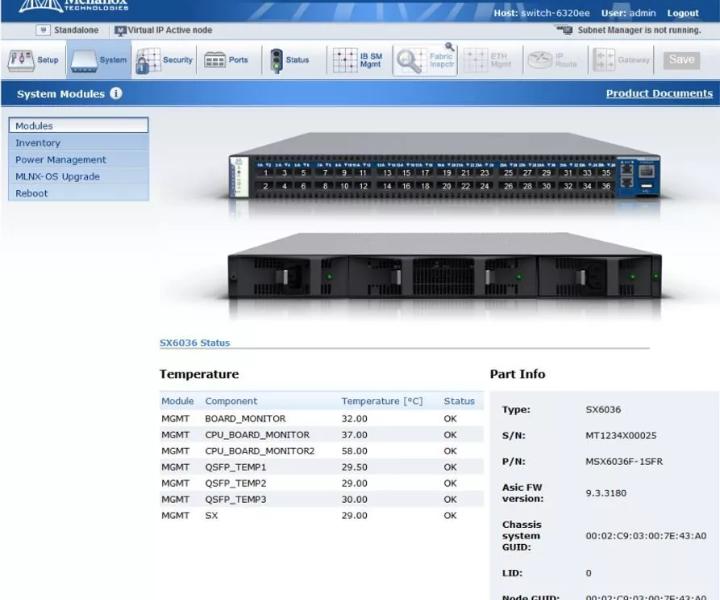Click the front panel switch image
720x600 pixels.
point(444,166)
